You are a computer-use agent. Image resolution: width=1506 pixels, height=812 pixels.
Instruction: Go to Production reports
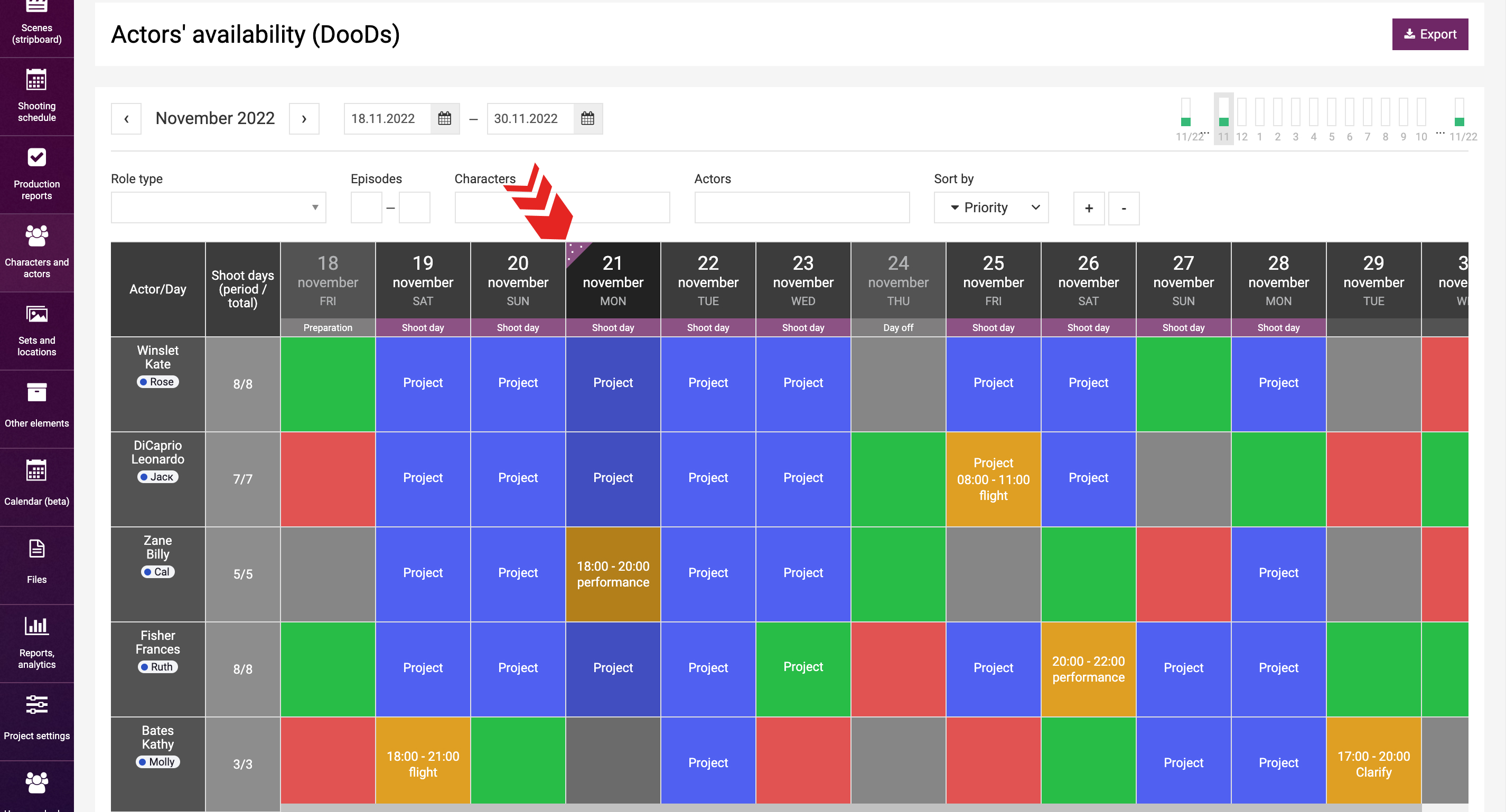(37, 174)
